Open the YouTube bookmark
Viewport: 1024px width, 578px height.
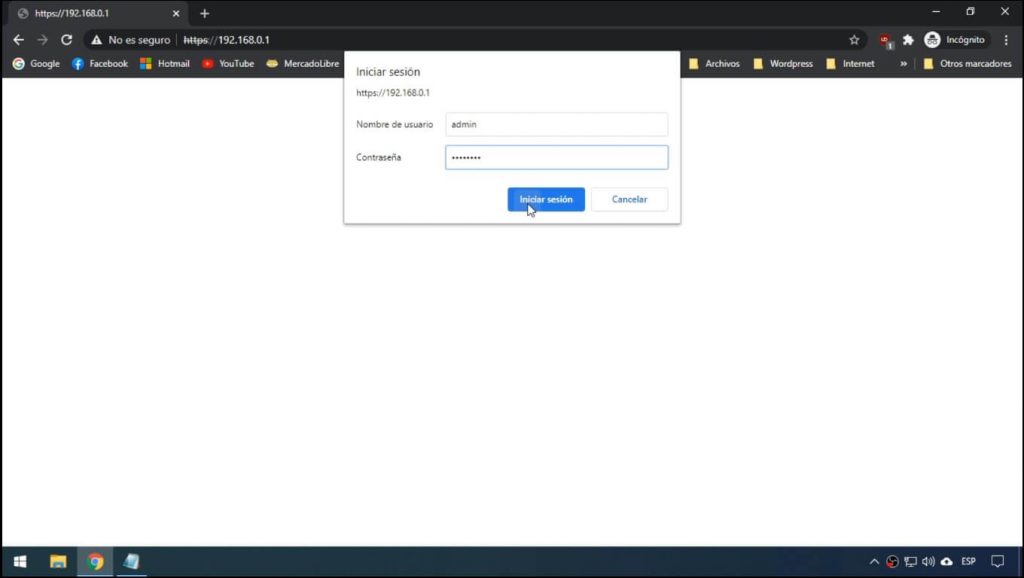pyautogui.click(x=228, y=63)
